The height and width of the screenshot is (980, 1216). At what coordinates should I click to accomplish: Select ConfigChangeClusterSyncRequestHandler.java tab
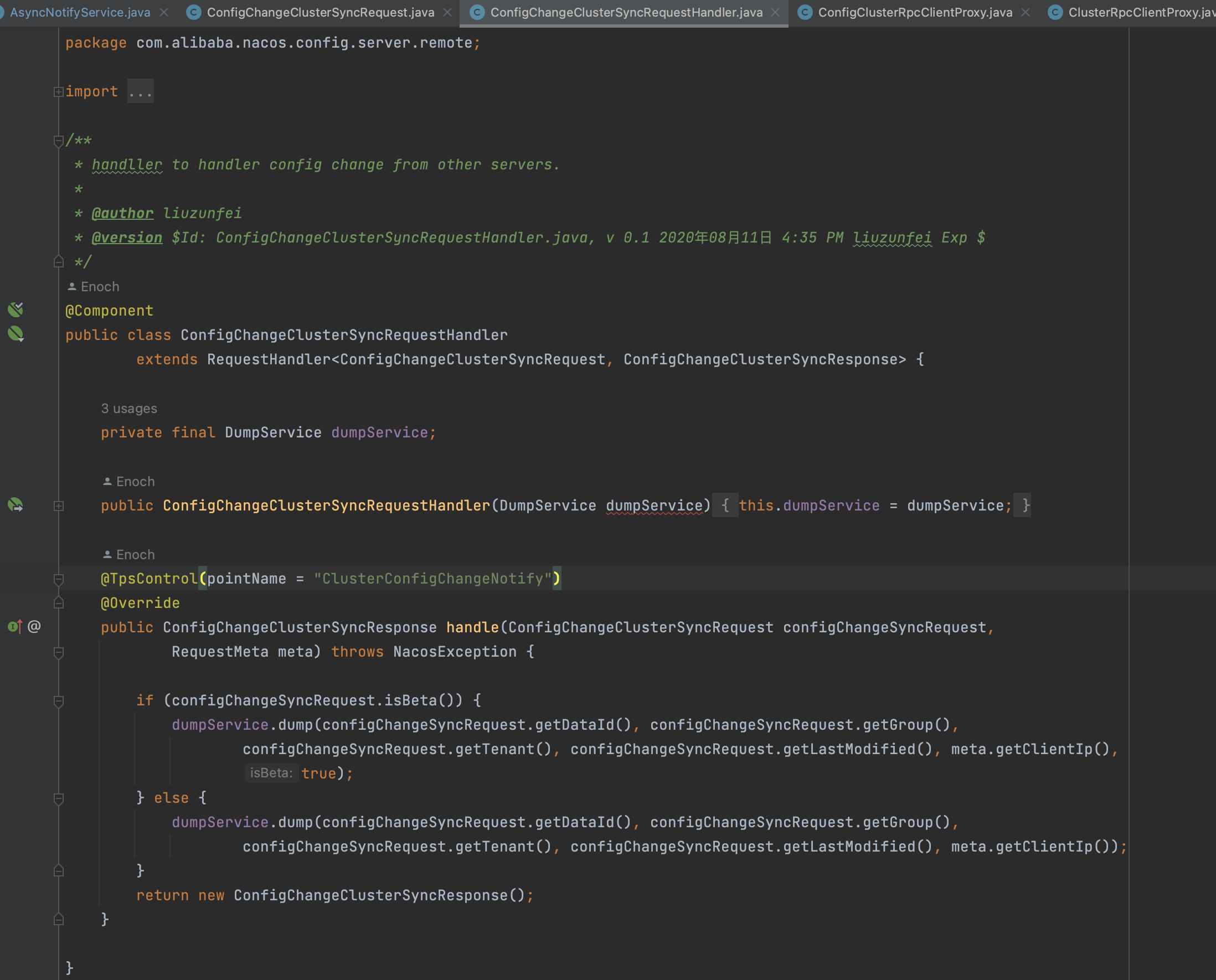click(626, 12)
